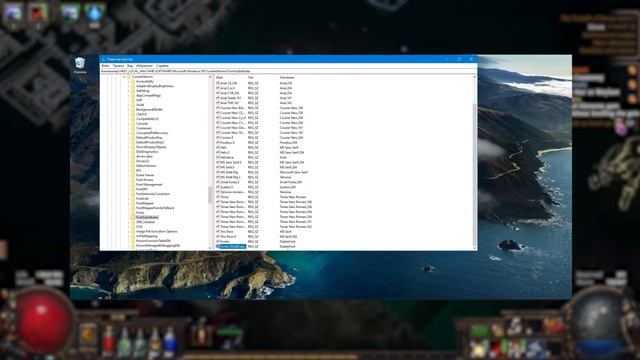
Task: Select the FontSubstitutes key
Action: point(147,217)
